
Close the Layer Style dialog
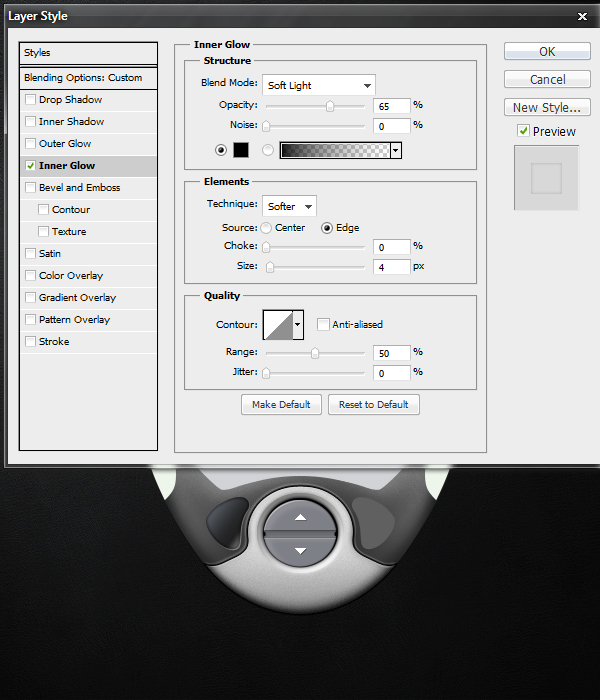[x=582, y=17]
